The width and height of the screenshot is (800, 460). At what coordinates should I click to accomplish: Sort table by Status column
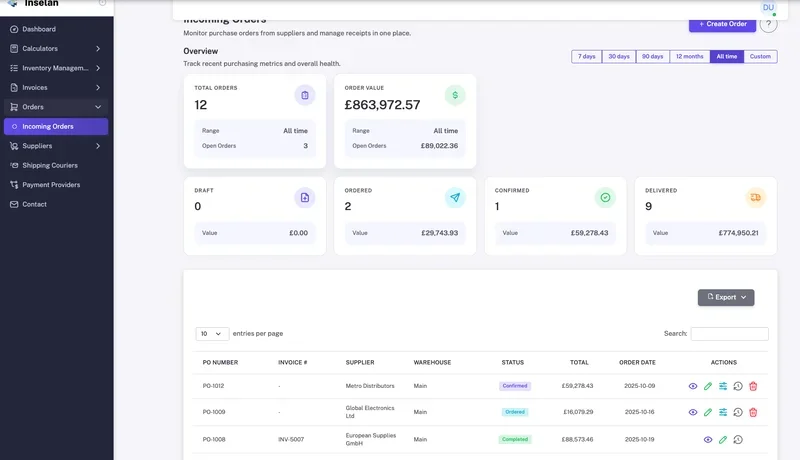513,363
